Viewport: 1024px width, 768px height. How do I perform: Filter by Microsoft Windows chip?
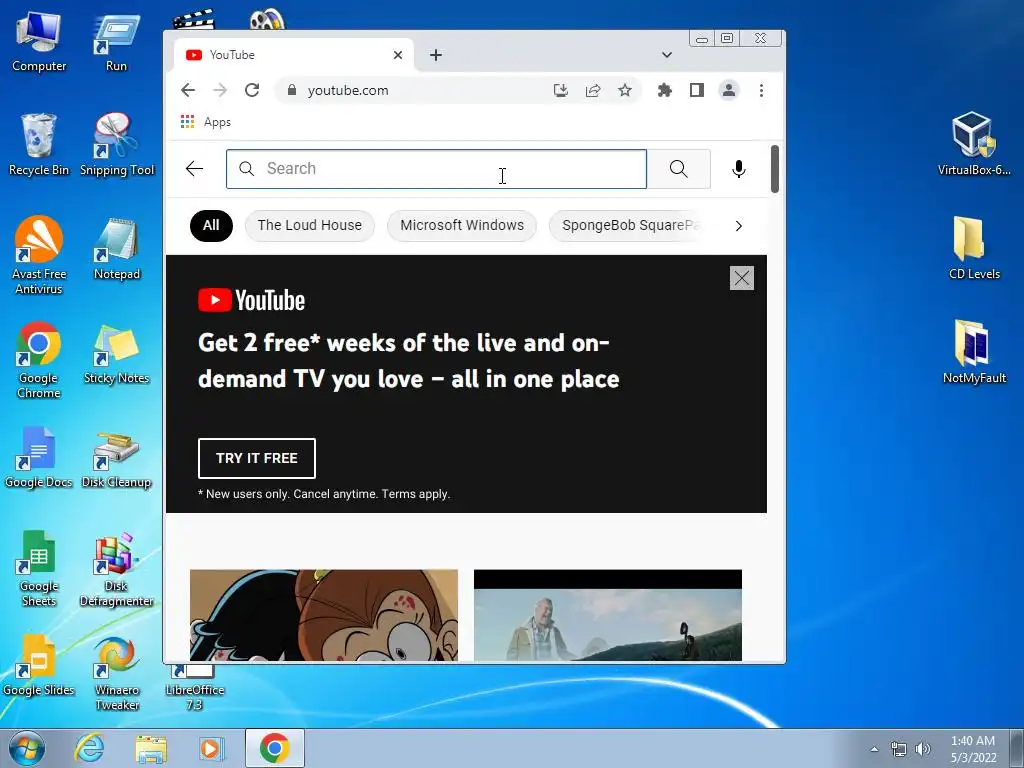(462, 225)
